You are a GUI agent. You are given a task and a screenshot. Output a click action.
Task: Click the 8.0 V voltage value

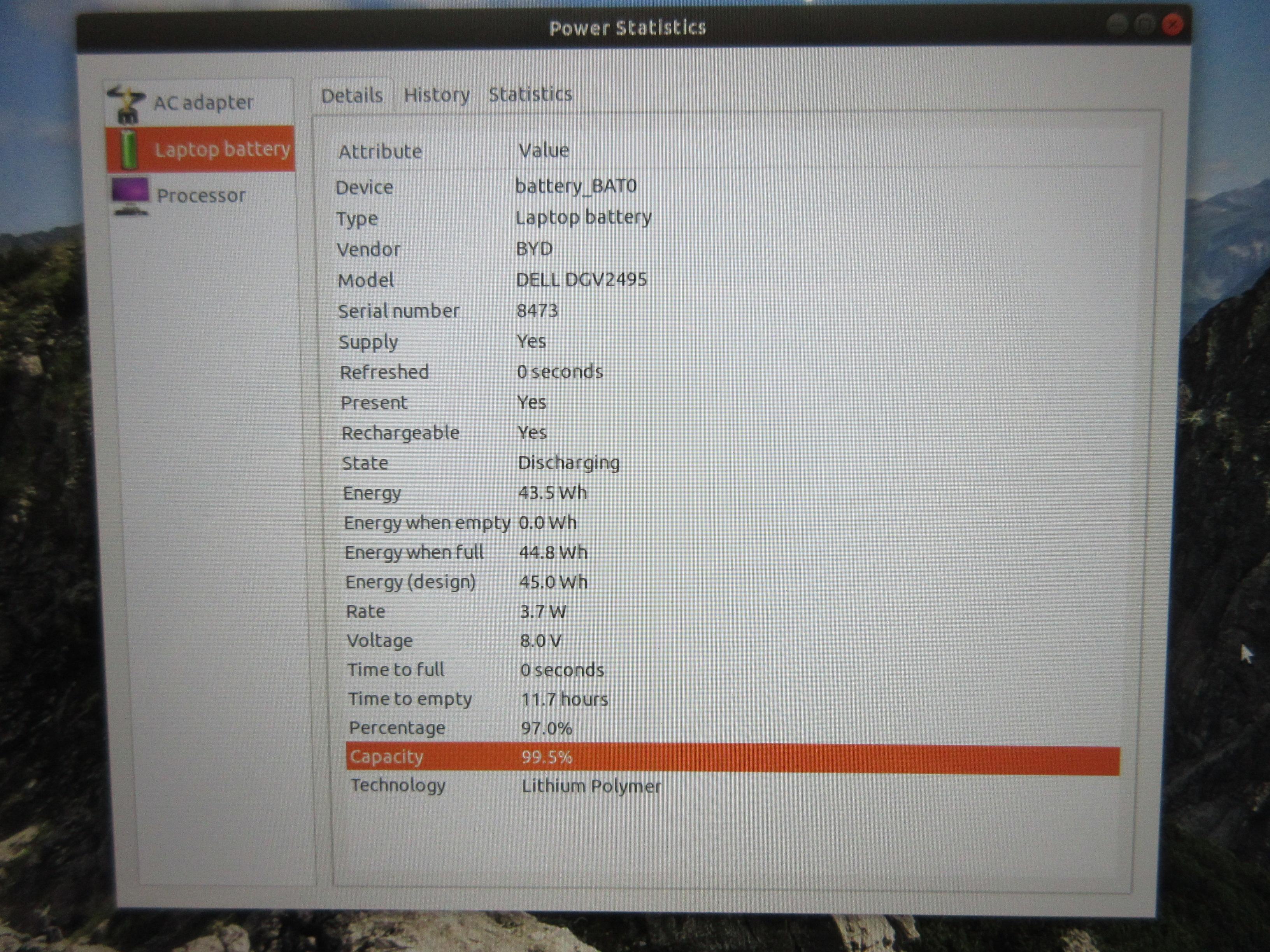540,640
